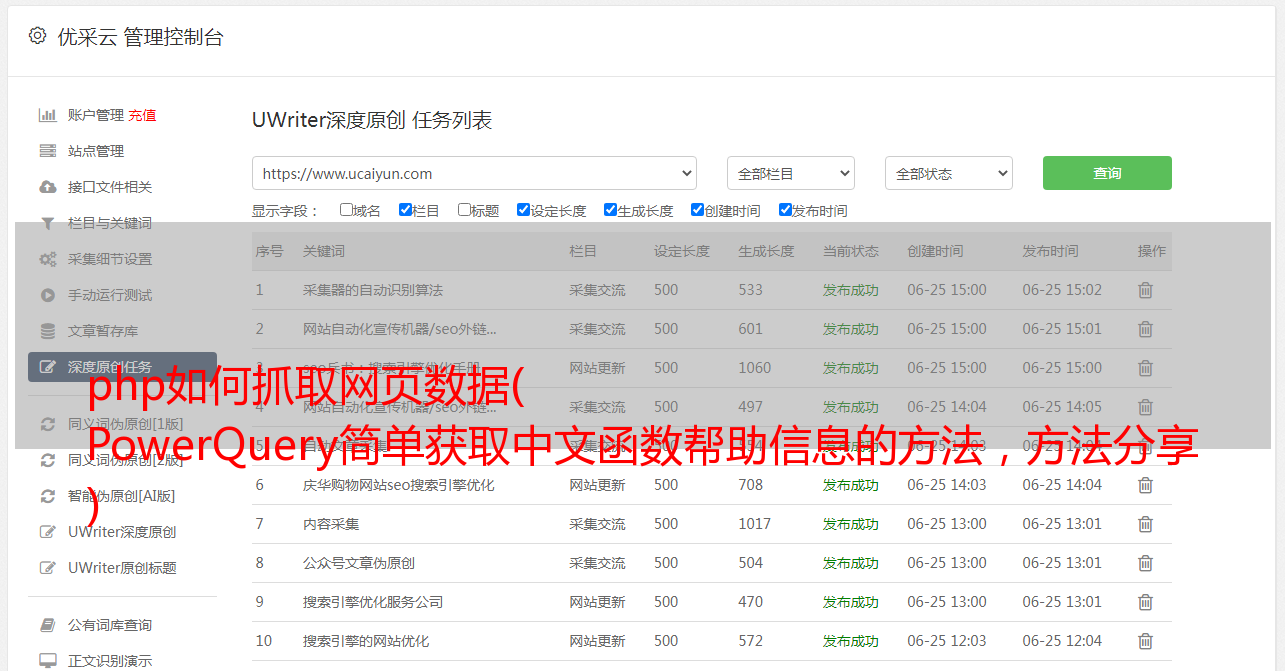Click trash icon in row with length 497
The height and width of the screenshot is (671, 1285).
[1146, 407]
